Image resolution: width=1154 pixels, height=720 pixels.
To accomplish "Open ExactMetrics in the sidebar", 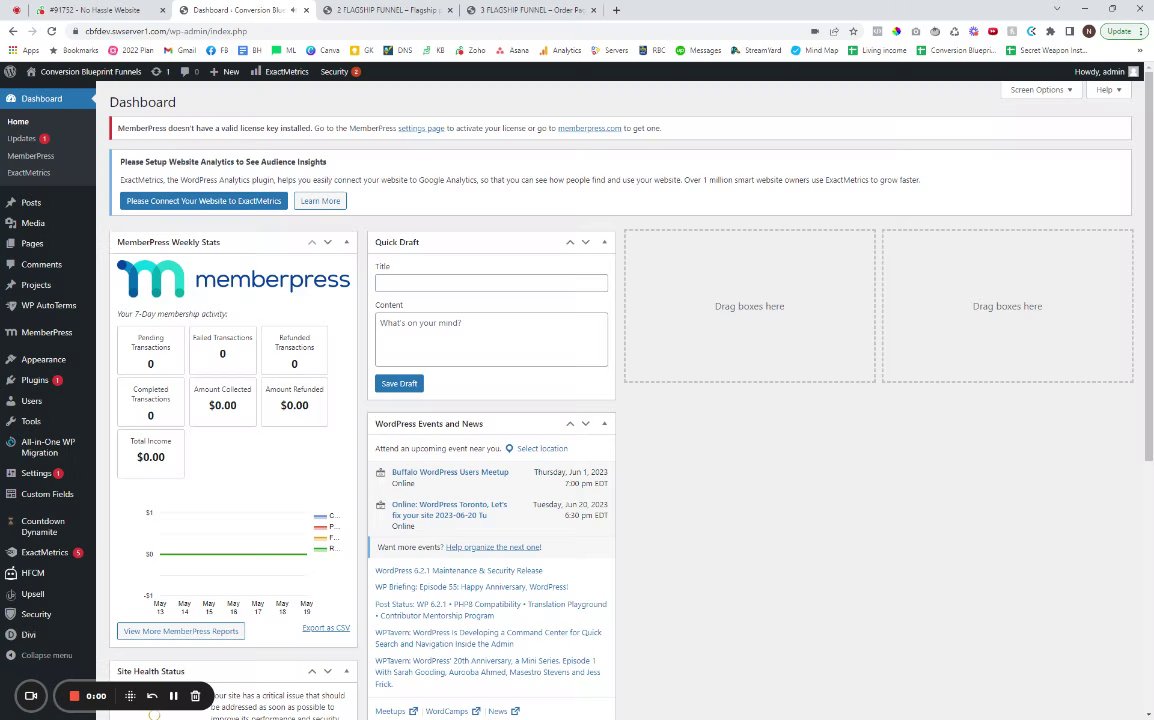I will click(x=44, y=552).
